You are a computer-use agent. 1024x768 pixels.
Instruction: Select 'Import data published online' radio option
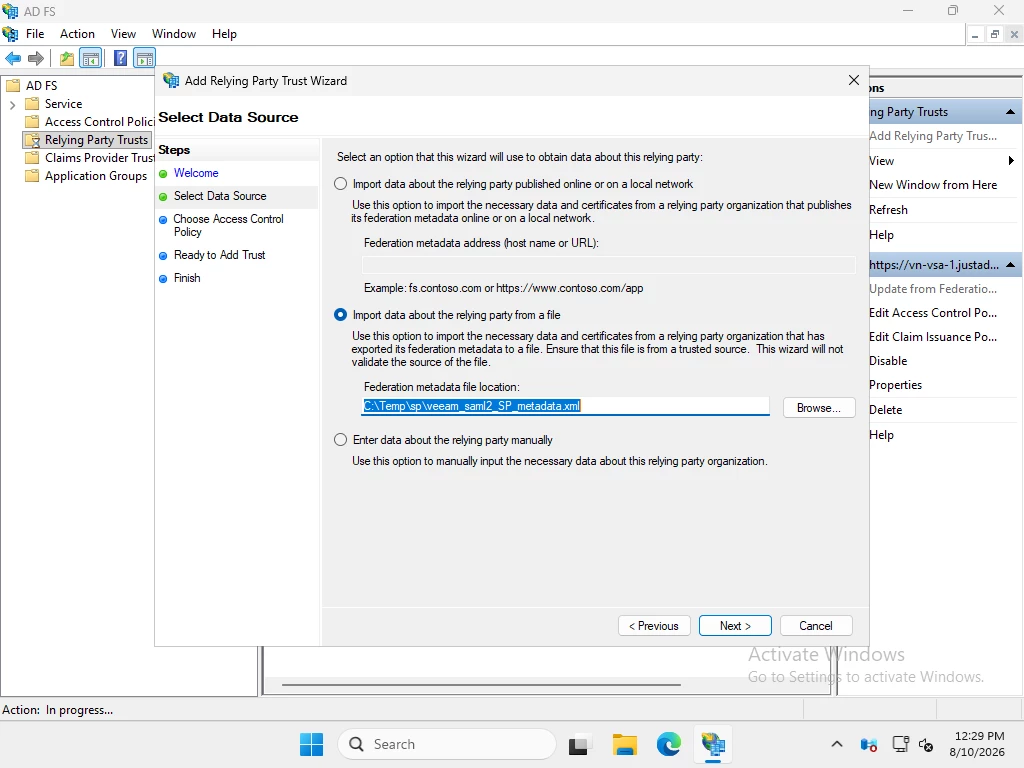tap(340, 184)
